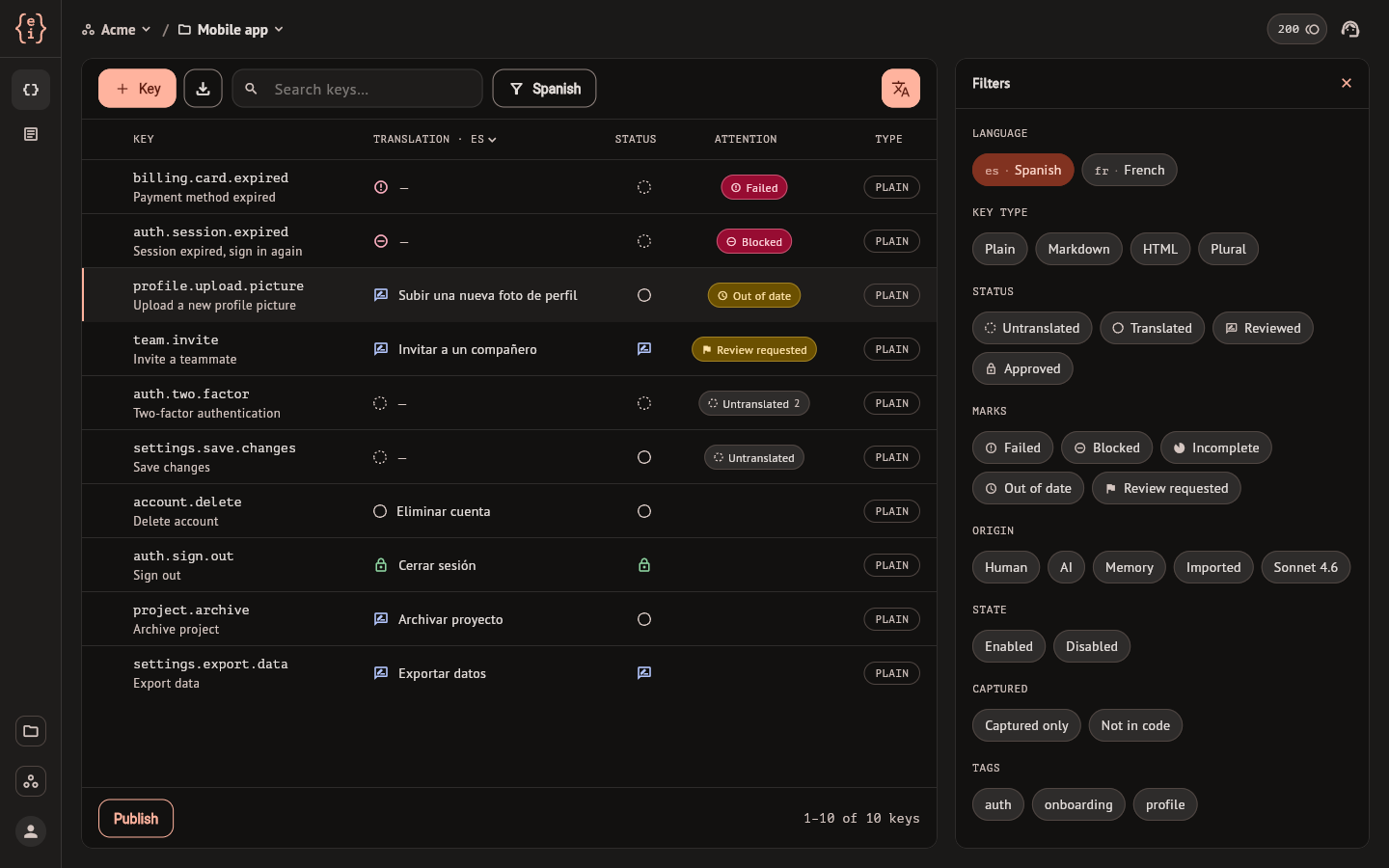Expand the Acme organization dropdown

tap(117, 30)
